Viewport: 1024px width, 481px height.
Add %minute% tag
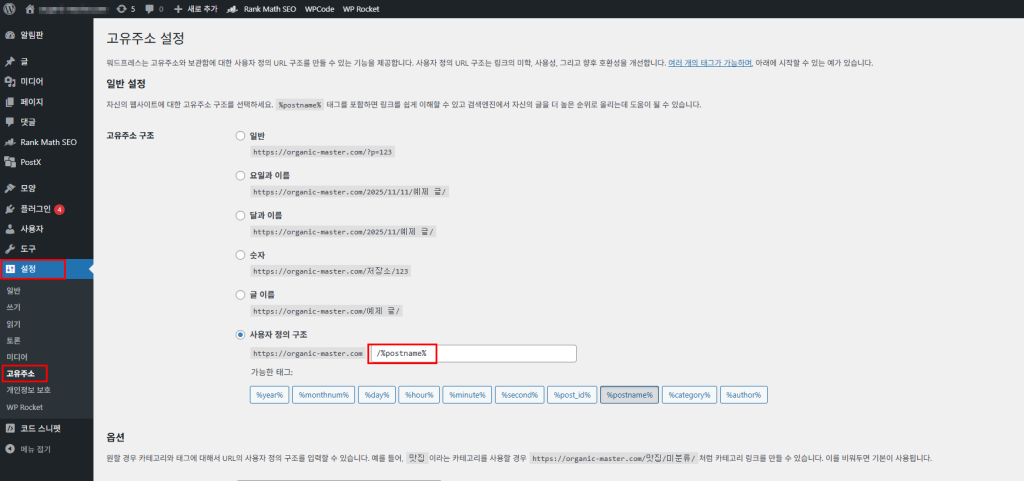[467, 395]
